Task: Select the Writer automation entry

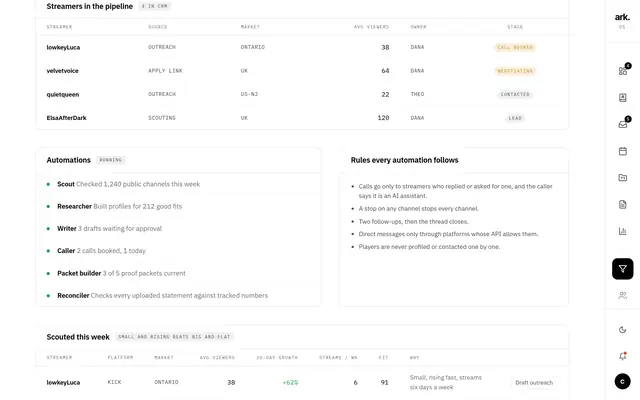Action: click(x=104, y=229)
